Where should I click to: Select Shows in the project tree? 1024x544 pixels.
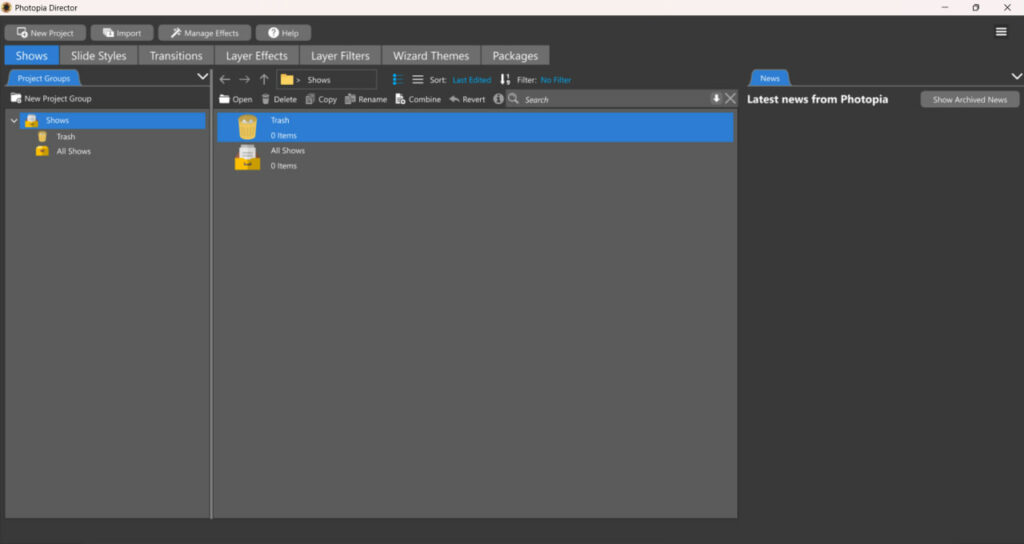pos(113,120)
